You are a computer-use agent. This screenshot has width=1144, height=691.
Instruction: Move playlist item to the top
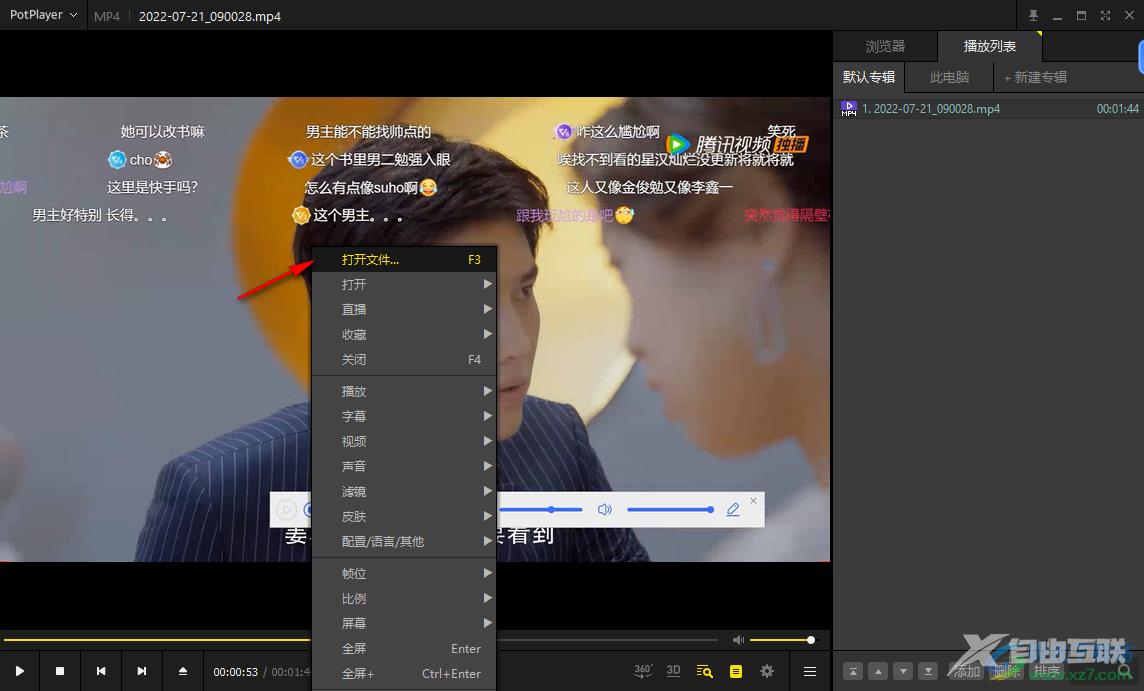tap(853, 671)
